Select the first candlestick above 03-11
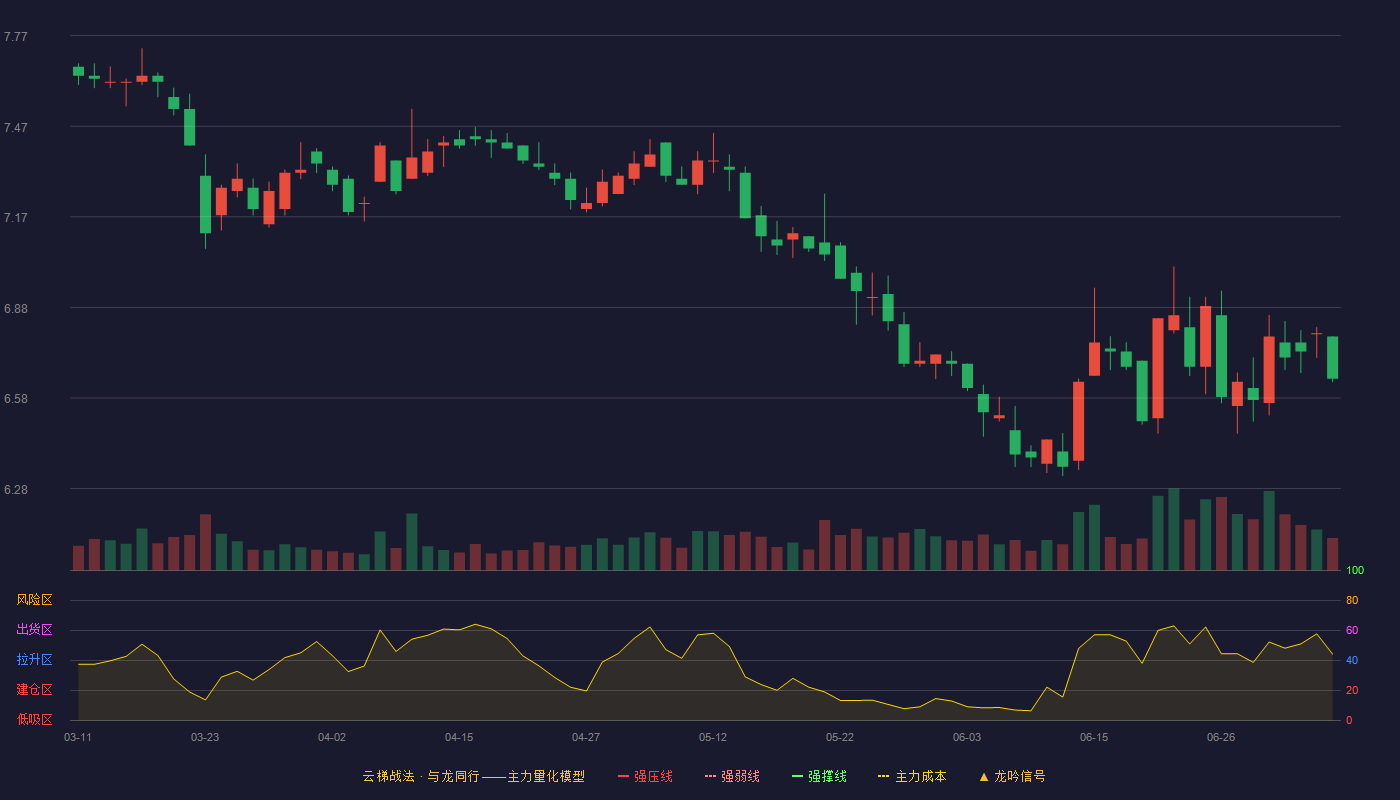Image resolution: width=1400 pixels, height=800 pixels. [x=78, y=72]
